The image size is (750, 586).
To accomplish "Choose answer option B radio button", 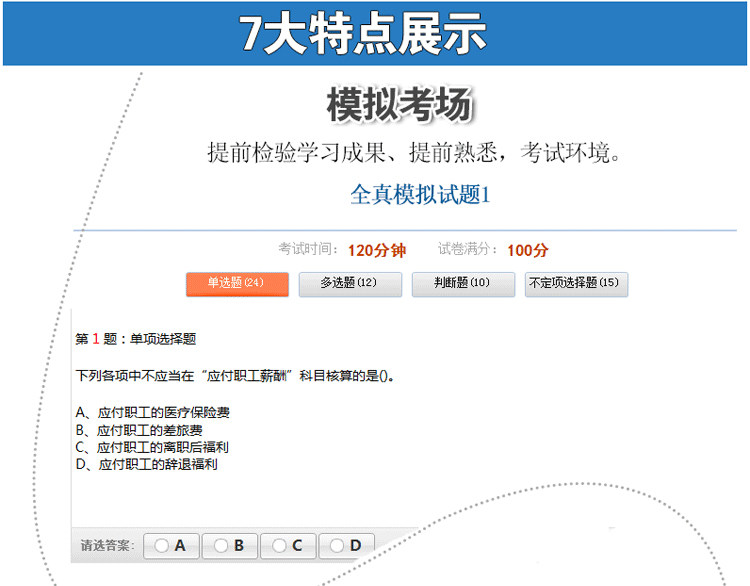I will point(221,545).
